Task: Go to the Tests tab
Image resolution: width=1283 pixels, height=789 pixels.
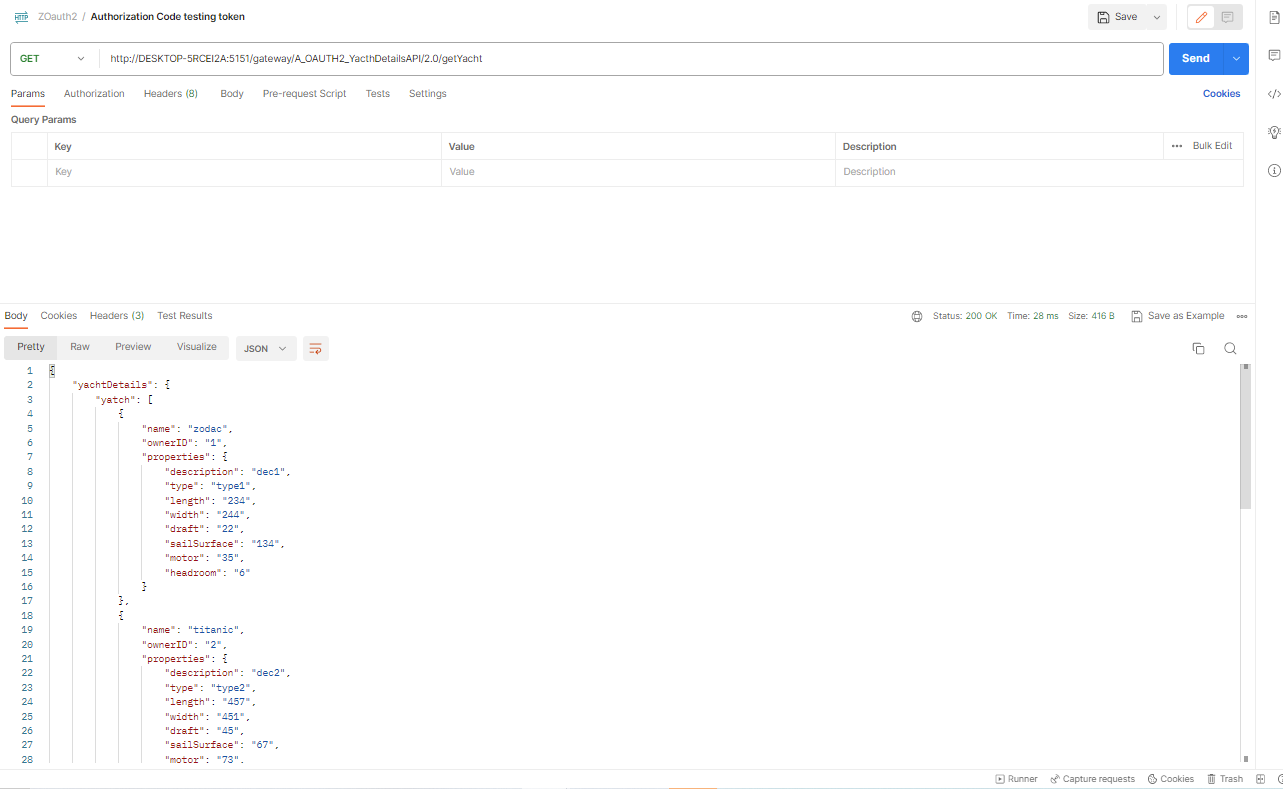Action: (x=377, y=94)
